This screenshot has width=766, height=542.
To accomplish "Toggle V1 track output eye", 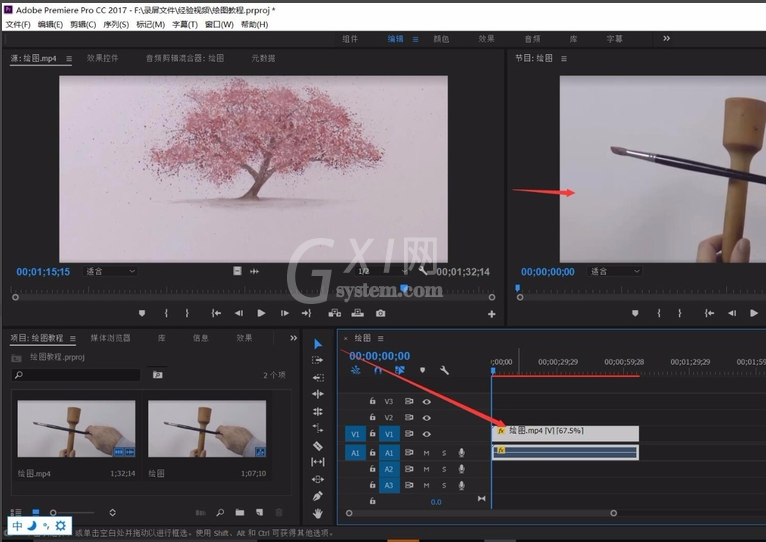I will 426,434.
